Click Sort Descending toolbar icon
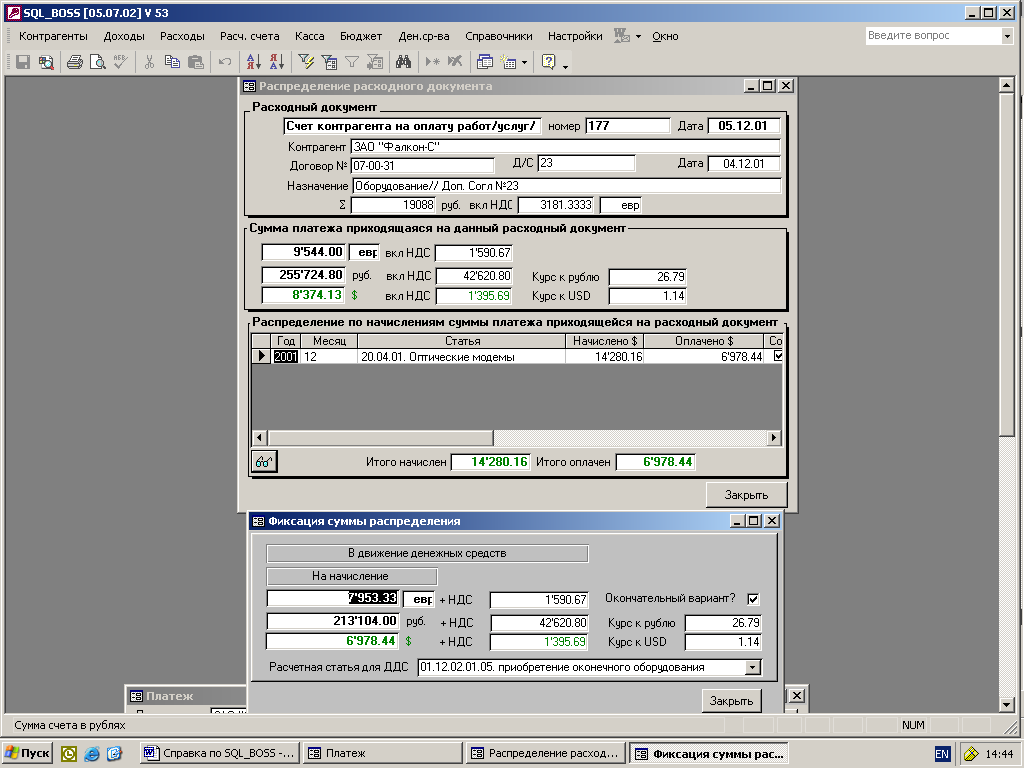Image resolution: width=1024 pixels, height=768 pixels. tap(277, 62)
